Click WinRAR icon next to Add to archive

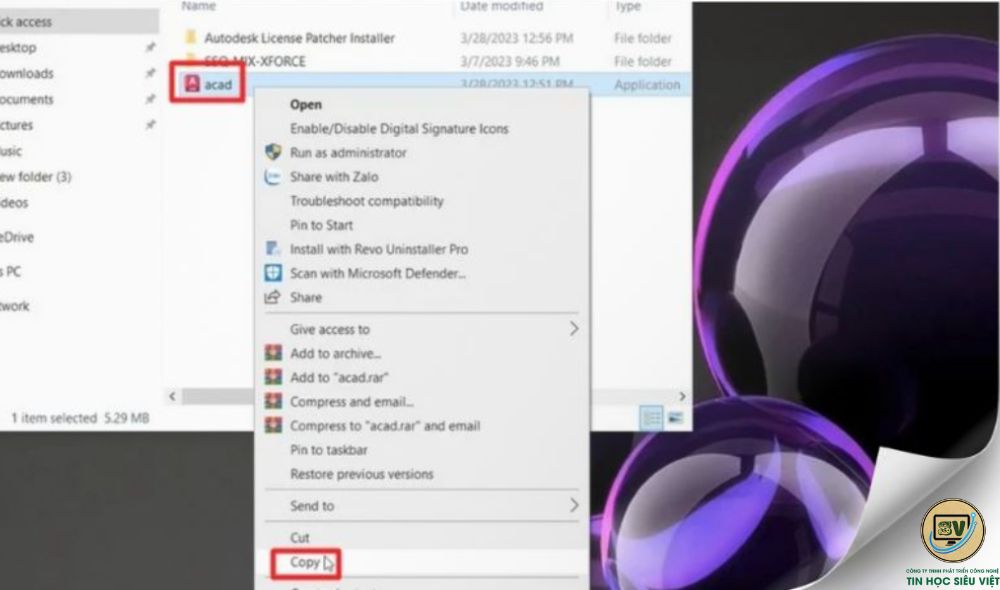[x=273, y=353]
